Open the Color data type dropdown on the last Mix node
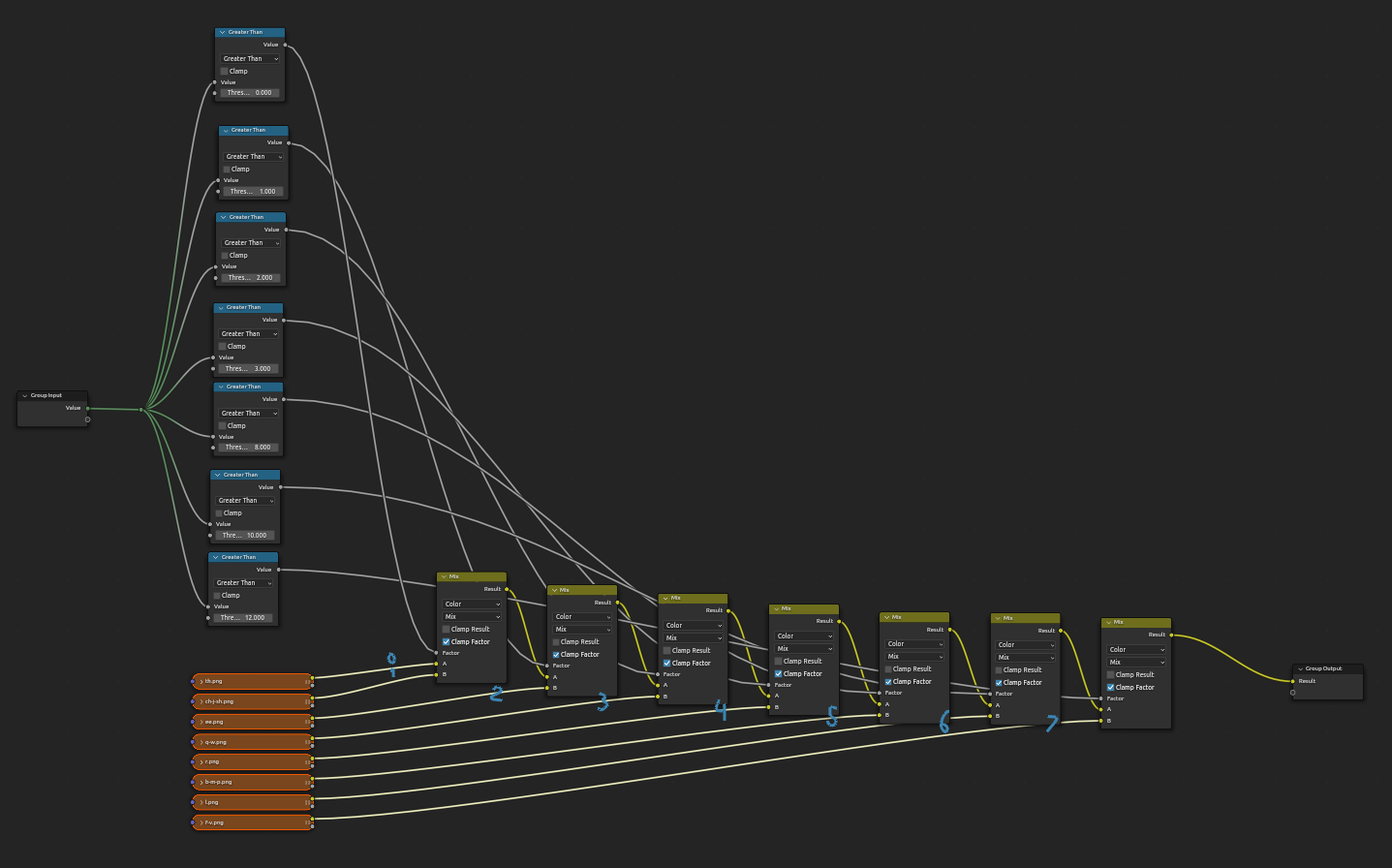1392x868 pixels. (x=1135, y=649)
